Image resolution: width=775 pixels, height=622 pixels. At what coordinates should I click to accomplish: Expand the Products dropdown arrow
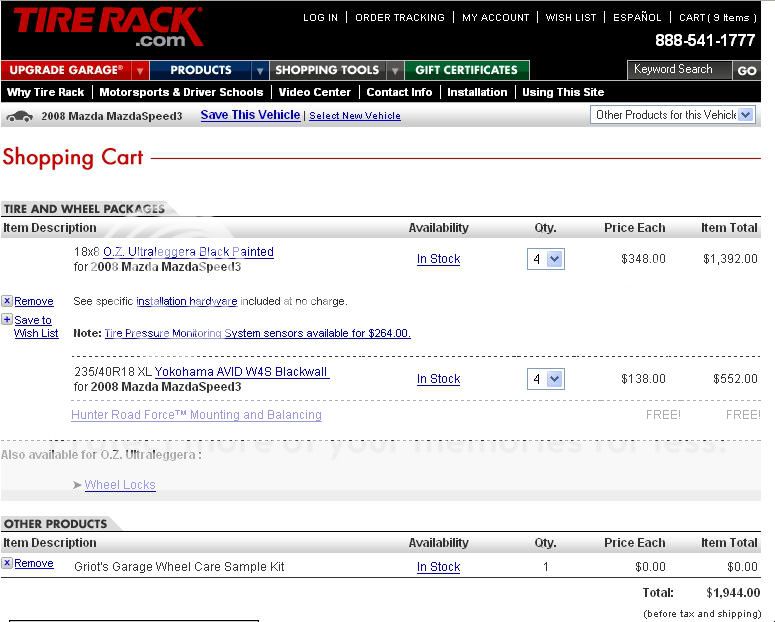pyautogui.click(x=259, y=70)
